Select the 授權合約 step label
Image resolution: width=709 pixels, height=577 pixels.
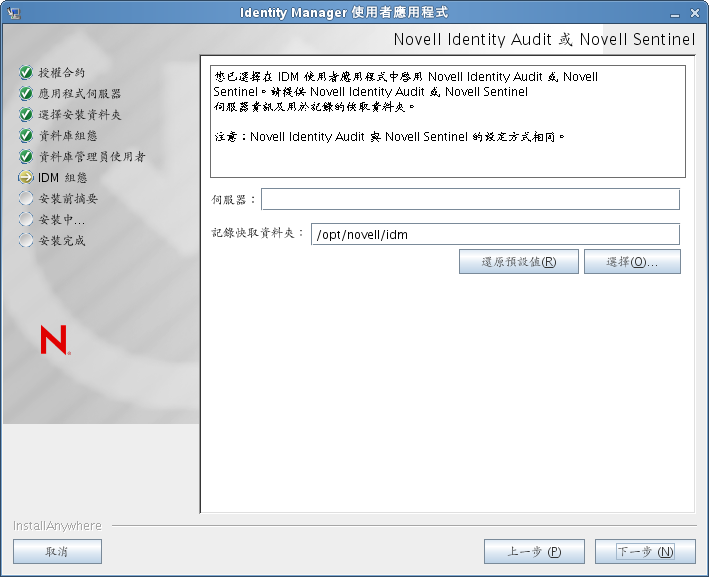click(61, 72)
